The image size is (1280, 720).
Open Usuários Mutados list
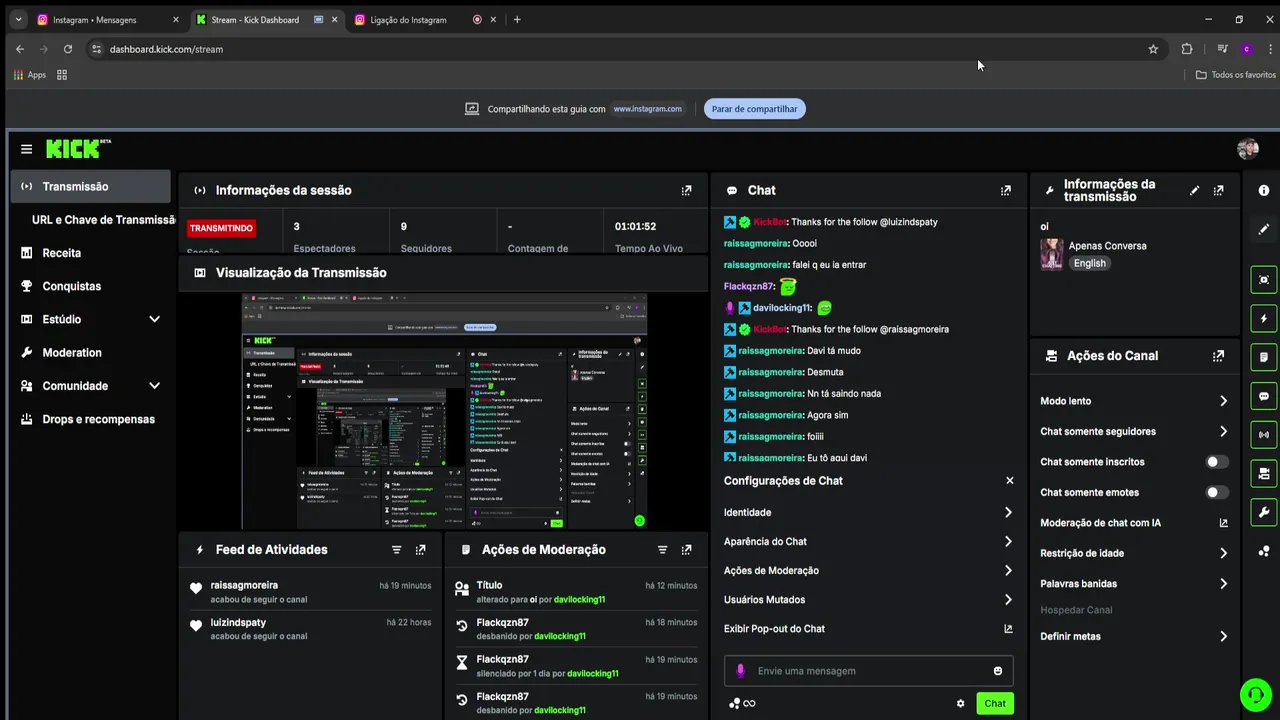coord(868,599)
